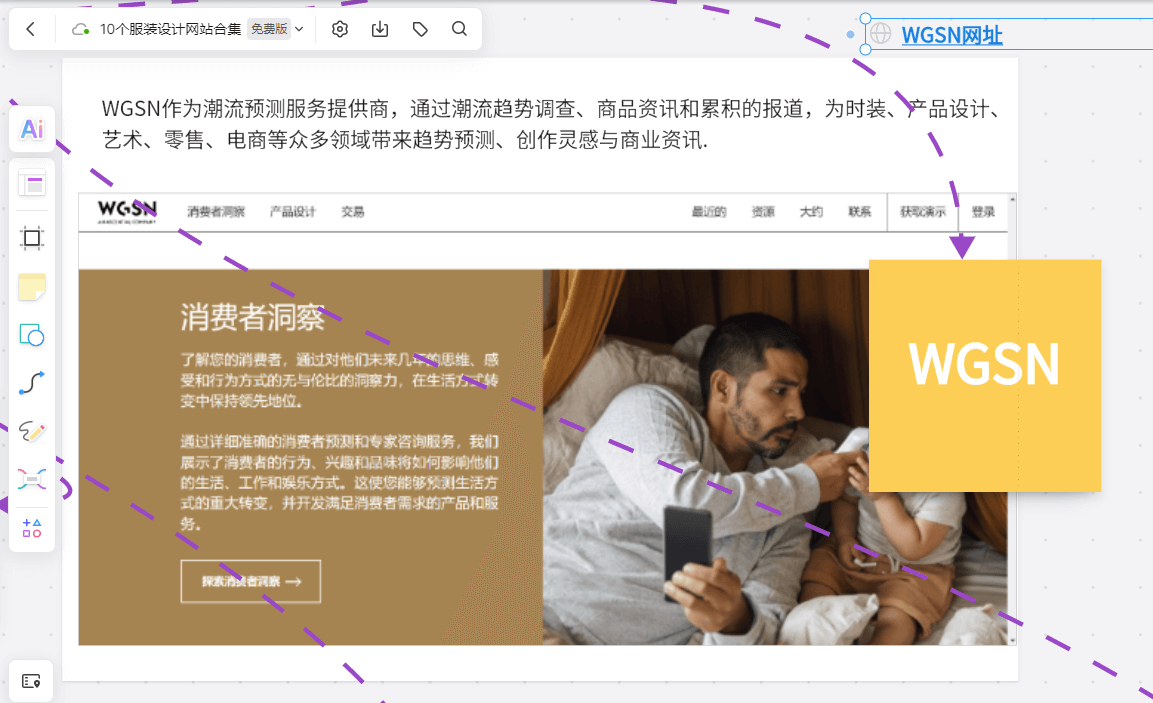The width and height of the screenshot is (1153, 703).
Task: Open the minimap icon at bottom left
Action: 31,681
